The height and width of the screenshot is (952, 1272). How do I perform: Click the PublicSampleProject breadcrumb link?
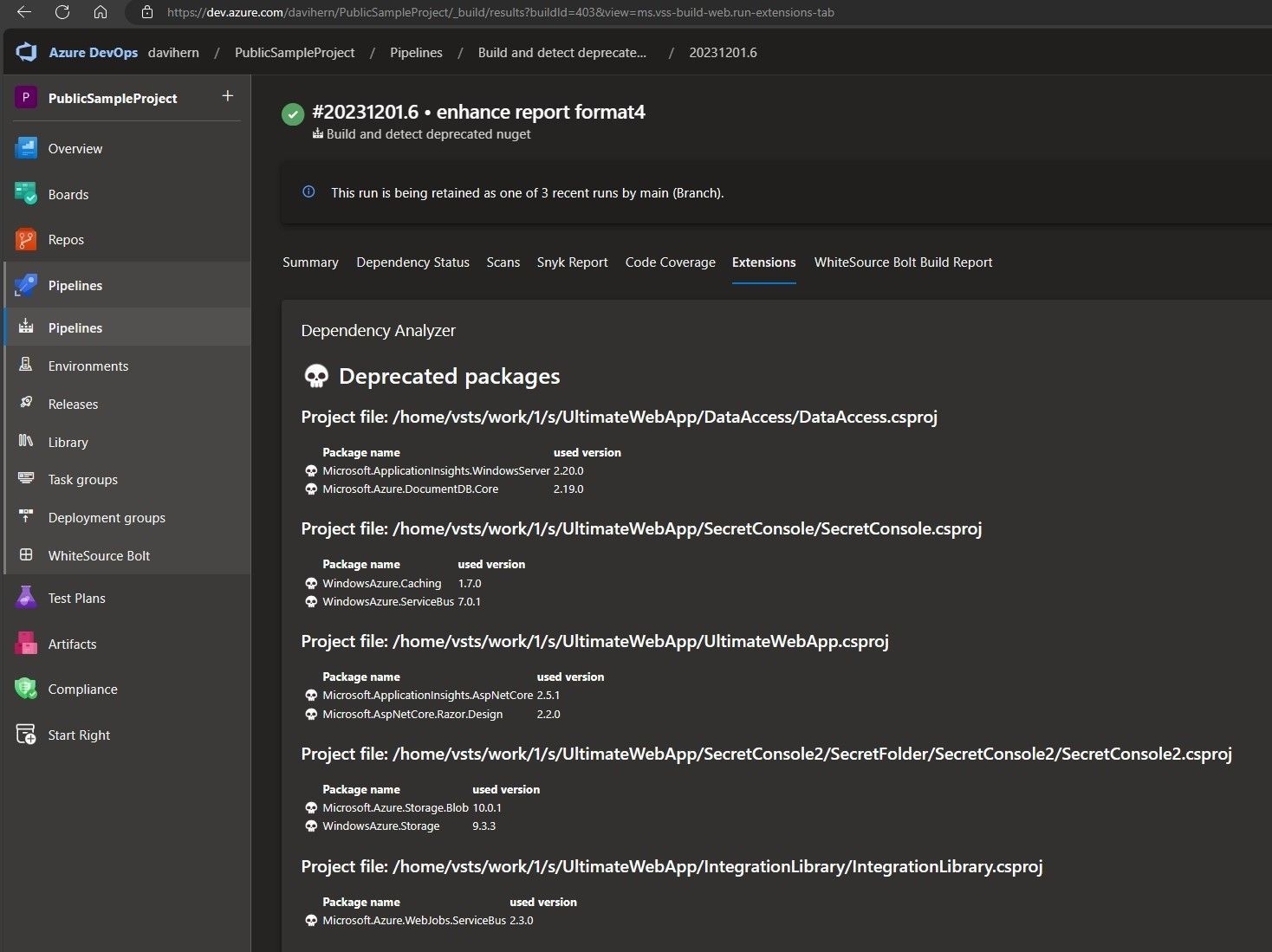[x=295, y=52]
